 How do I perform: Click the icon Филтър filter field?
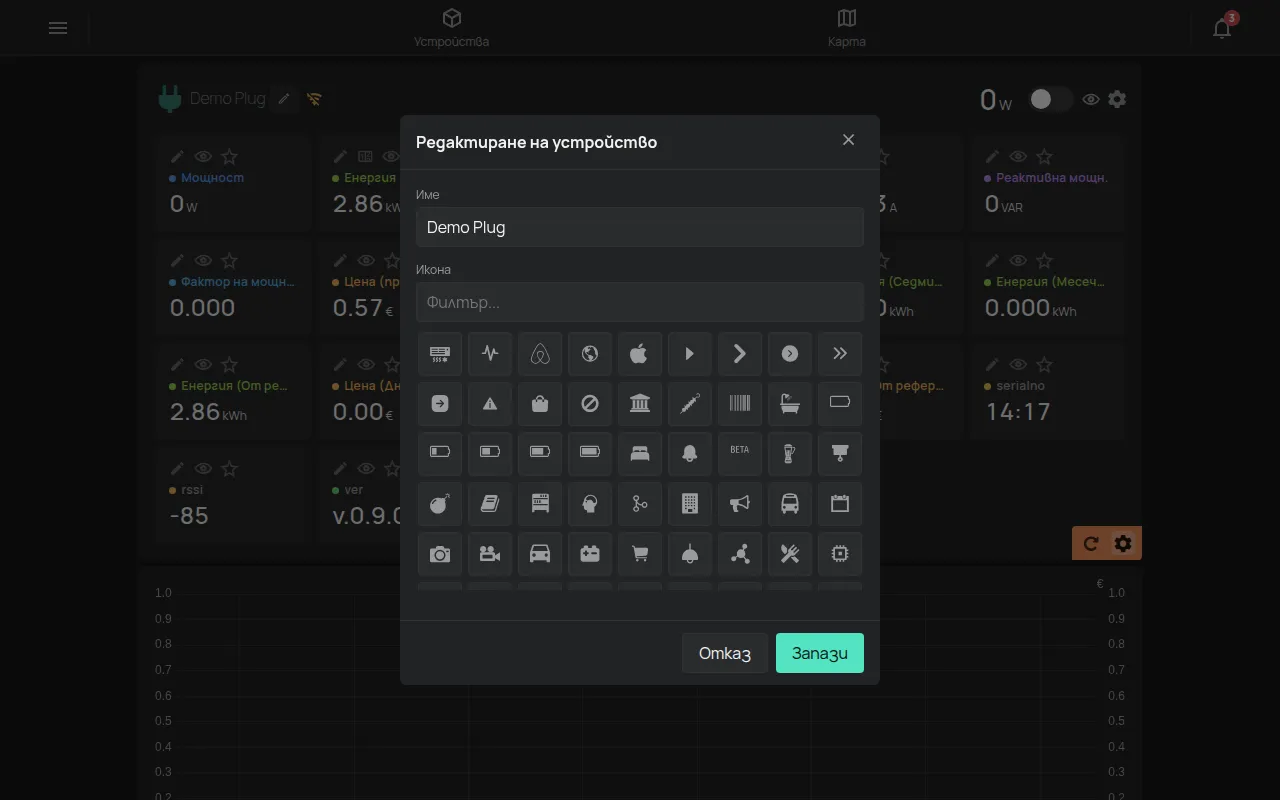(x=640, y=302)
